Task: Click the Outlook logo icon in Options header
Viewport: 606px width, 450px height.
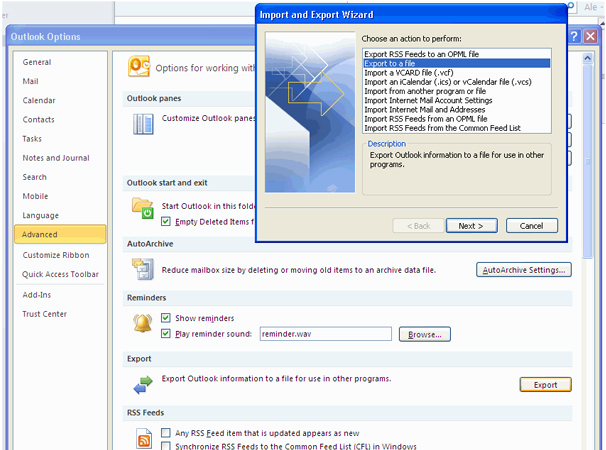Action: point(139,66)
